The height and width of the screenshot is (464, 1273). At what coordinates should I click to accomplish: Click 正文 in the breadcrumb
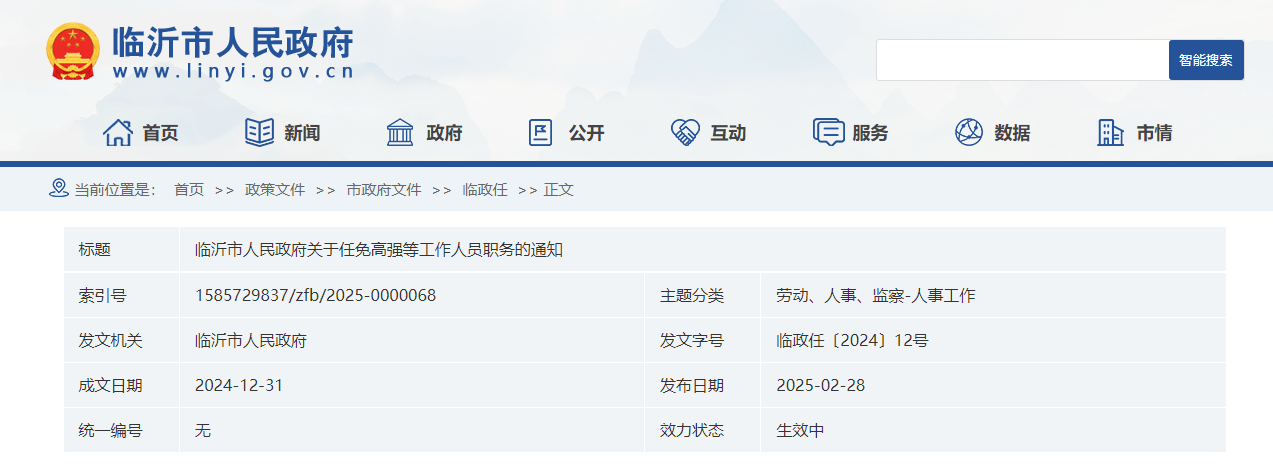[559, 189]
